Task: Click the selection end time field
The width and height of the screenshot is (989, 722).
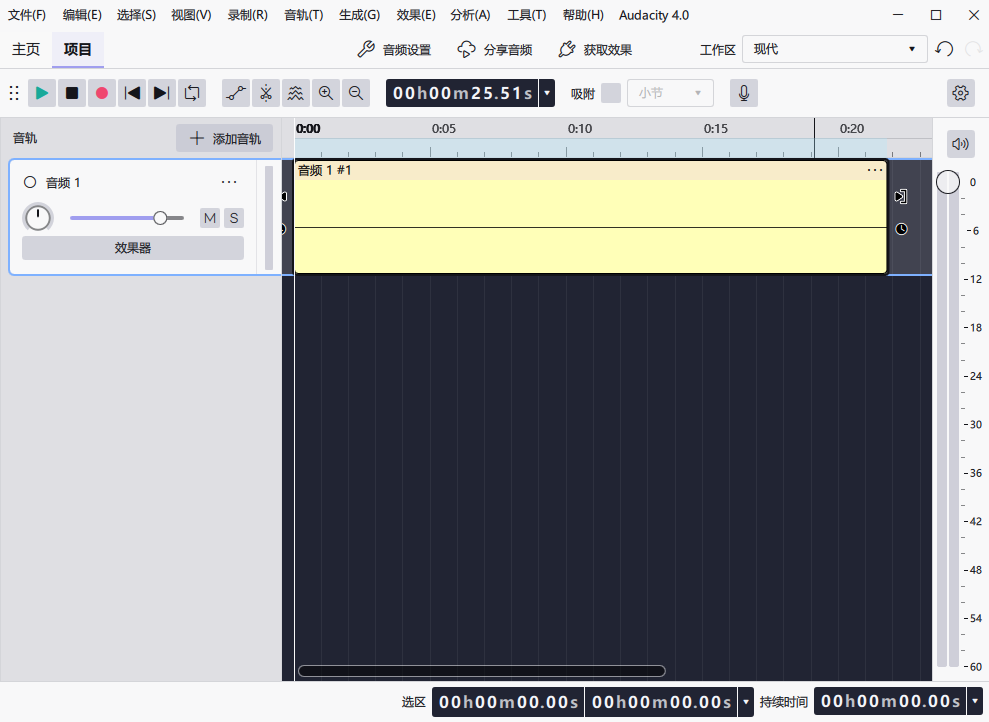Action: tap(661, 702)
